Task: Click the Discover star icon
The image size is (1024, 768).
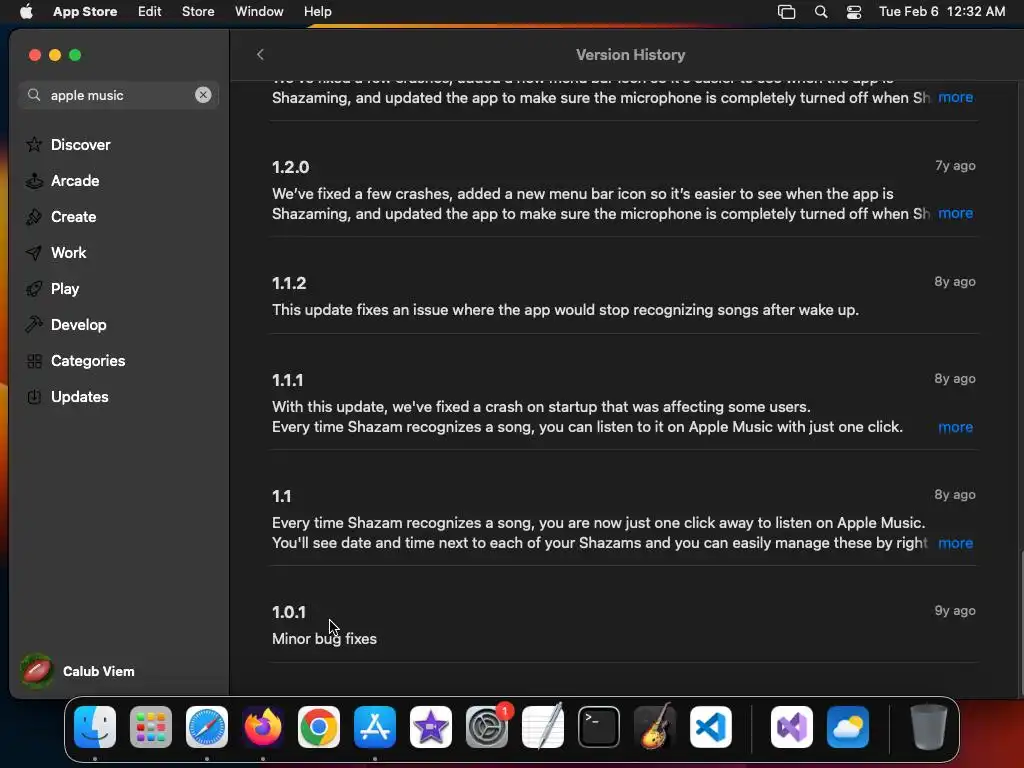Action: (x=34, y=145)
